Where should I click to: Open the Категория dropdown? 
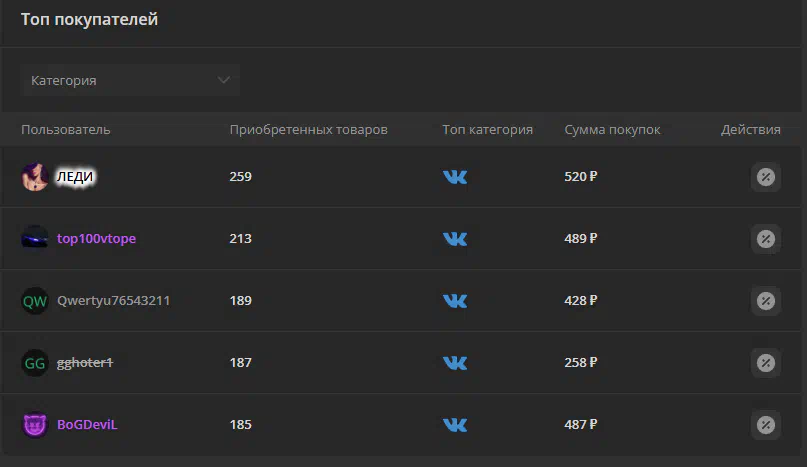pos(130,80)
